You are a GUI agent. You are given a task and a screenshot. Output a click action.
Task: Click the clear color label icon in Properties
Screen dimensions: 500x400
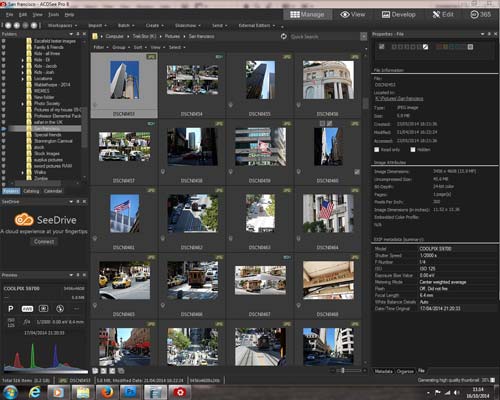(x=470, y=47)
